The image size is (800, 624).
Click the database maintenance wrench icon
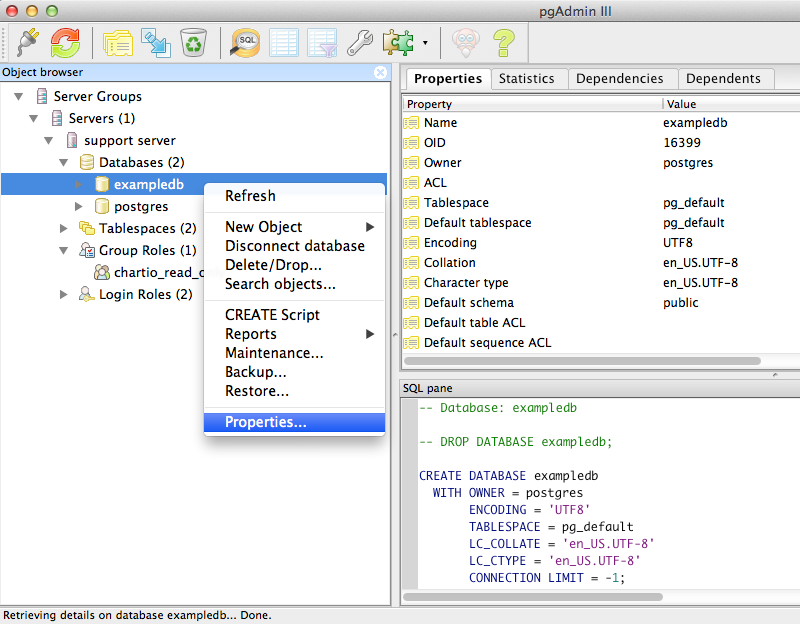(x=359, y=43)
